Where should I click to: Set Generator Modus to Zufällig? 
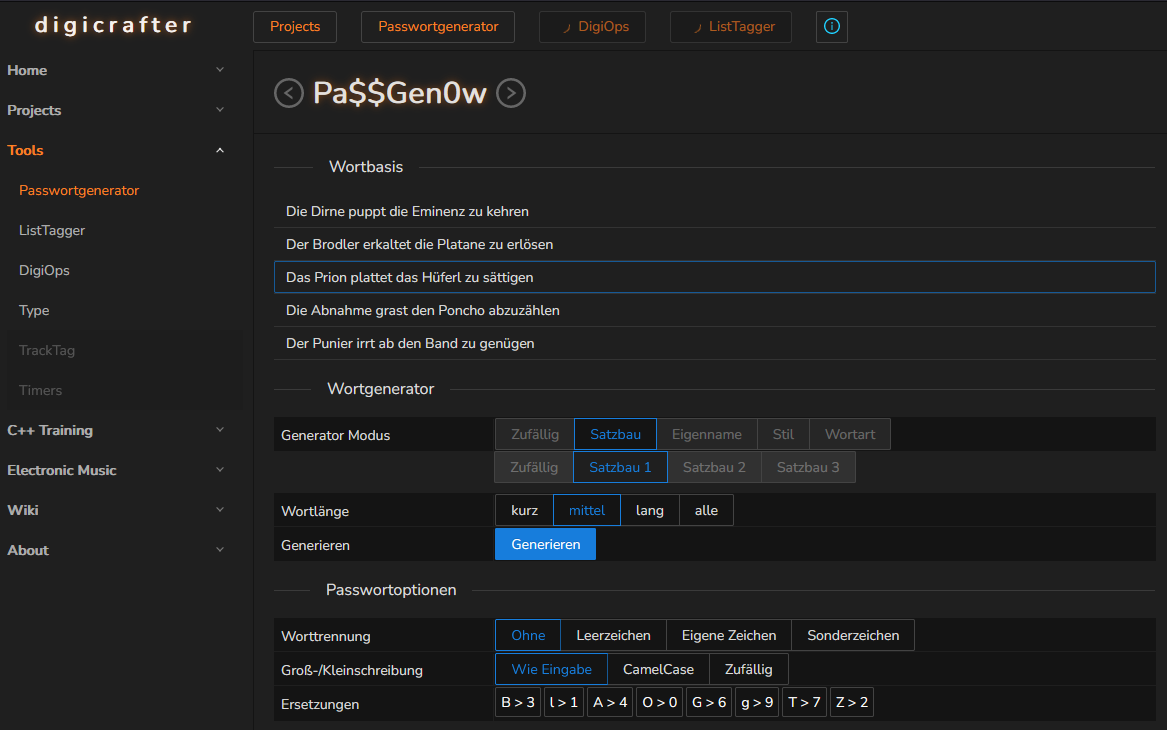click(534, 435)
